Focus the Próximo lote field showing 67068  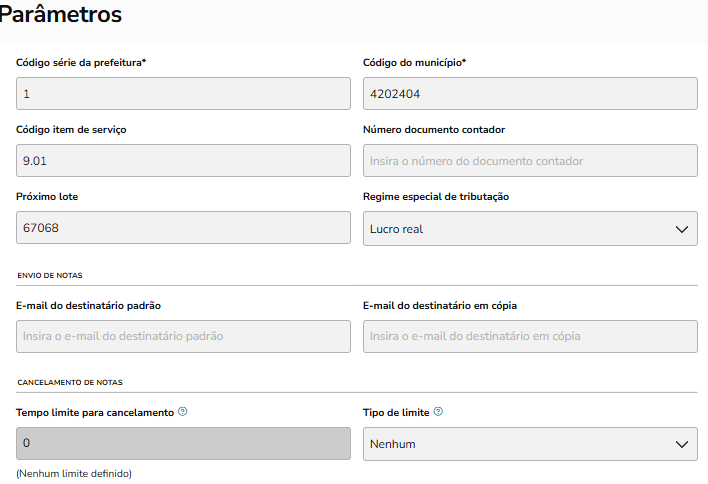click(x=183, y=229)
